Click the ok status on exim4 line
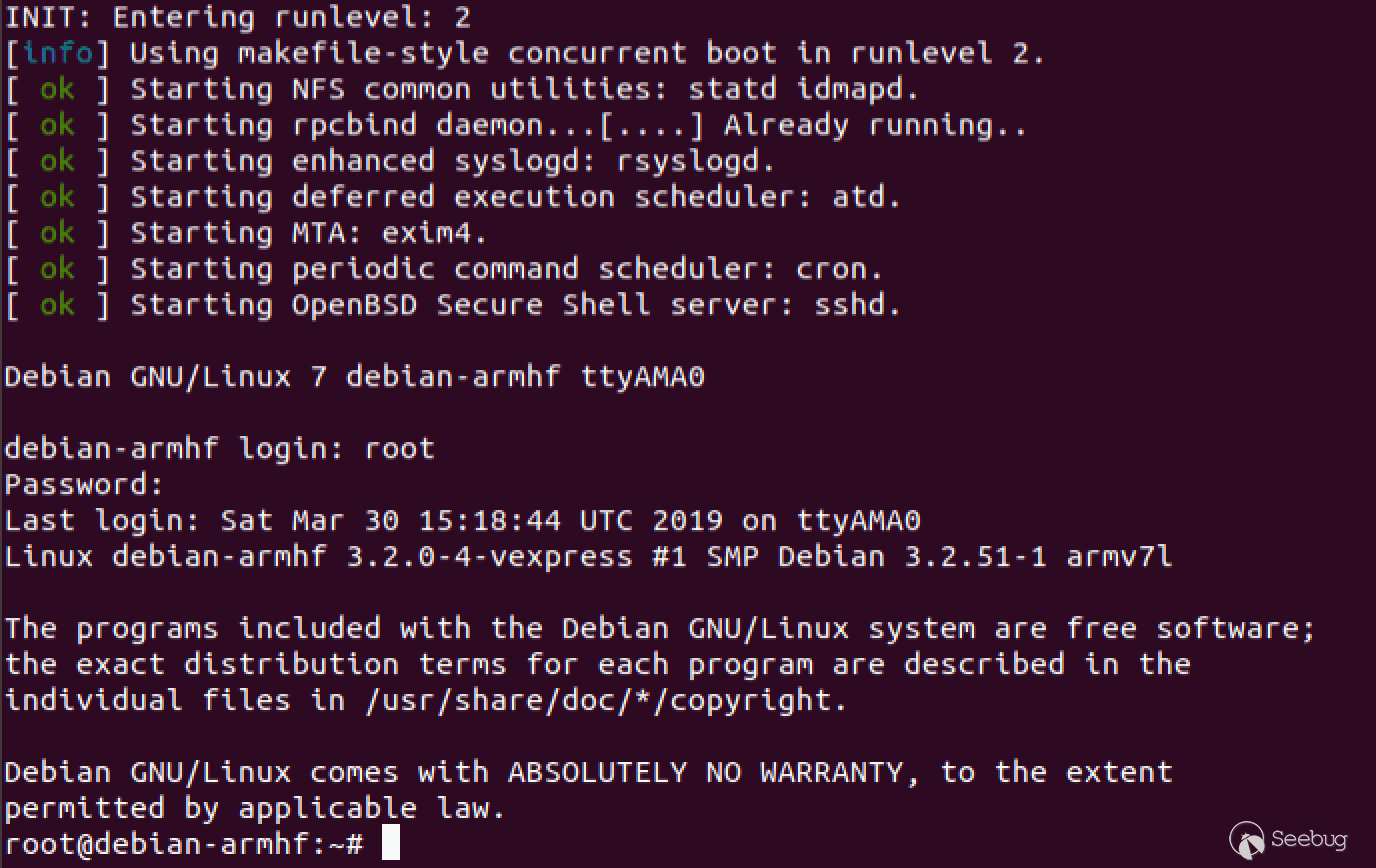This screenshot has width=1376, height=868. coord(57,232)
